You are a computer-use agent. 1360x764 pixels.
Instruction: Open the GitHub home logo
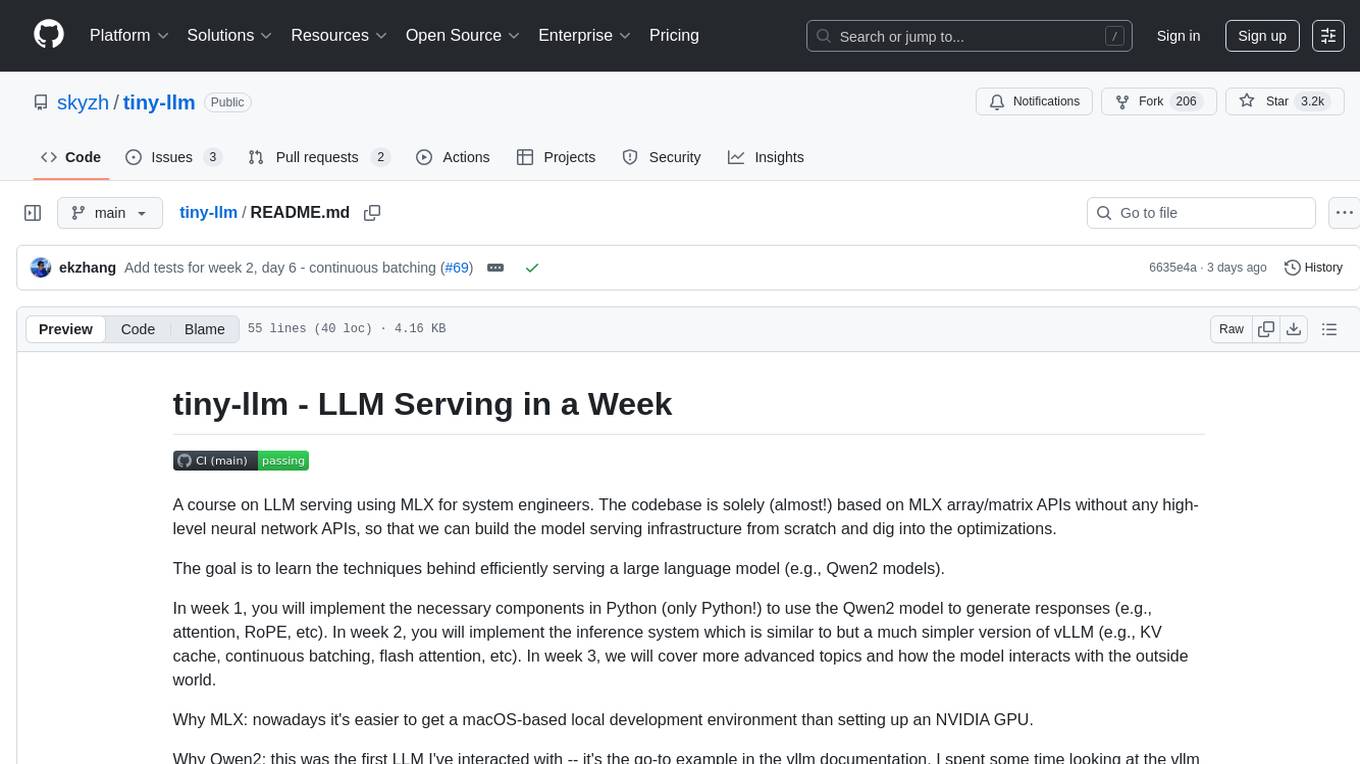(x=49, y=35)
